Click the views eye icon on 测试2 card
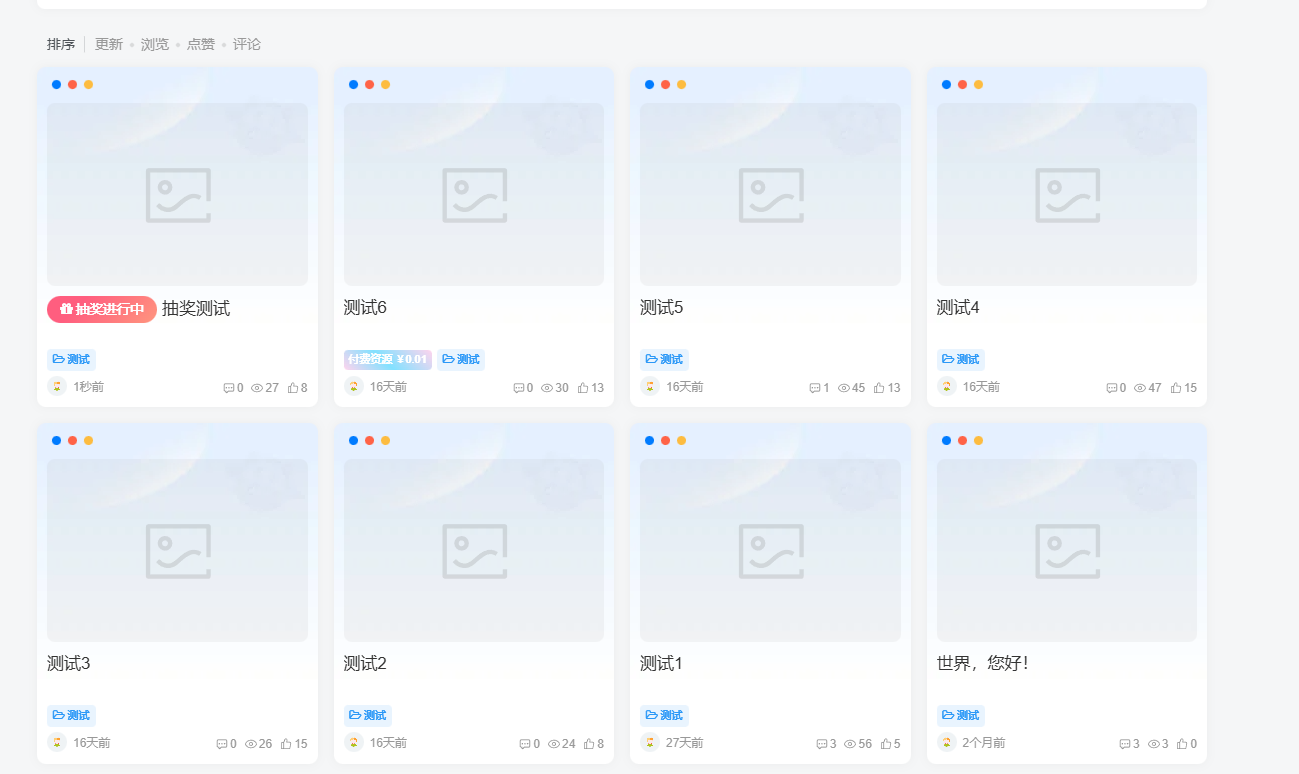 (x=553, y=744)
